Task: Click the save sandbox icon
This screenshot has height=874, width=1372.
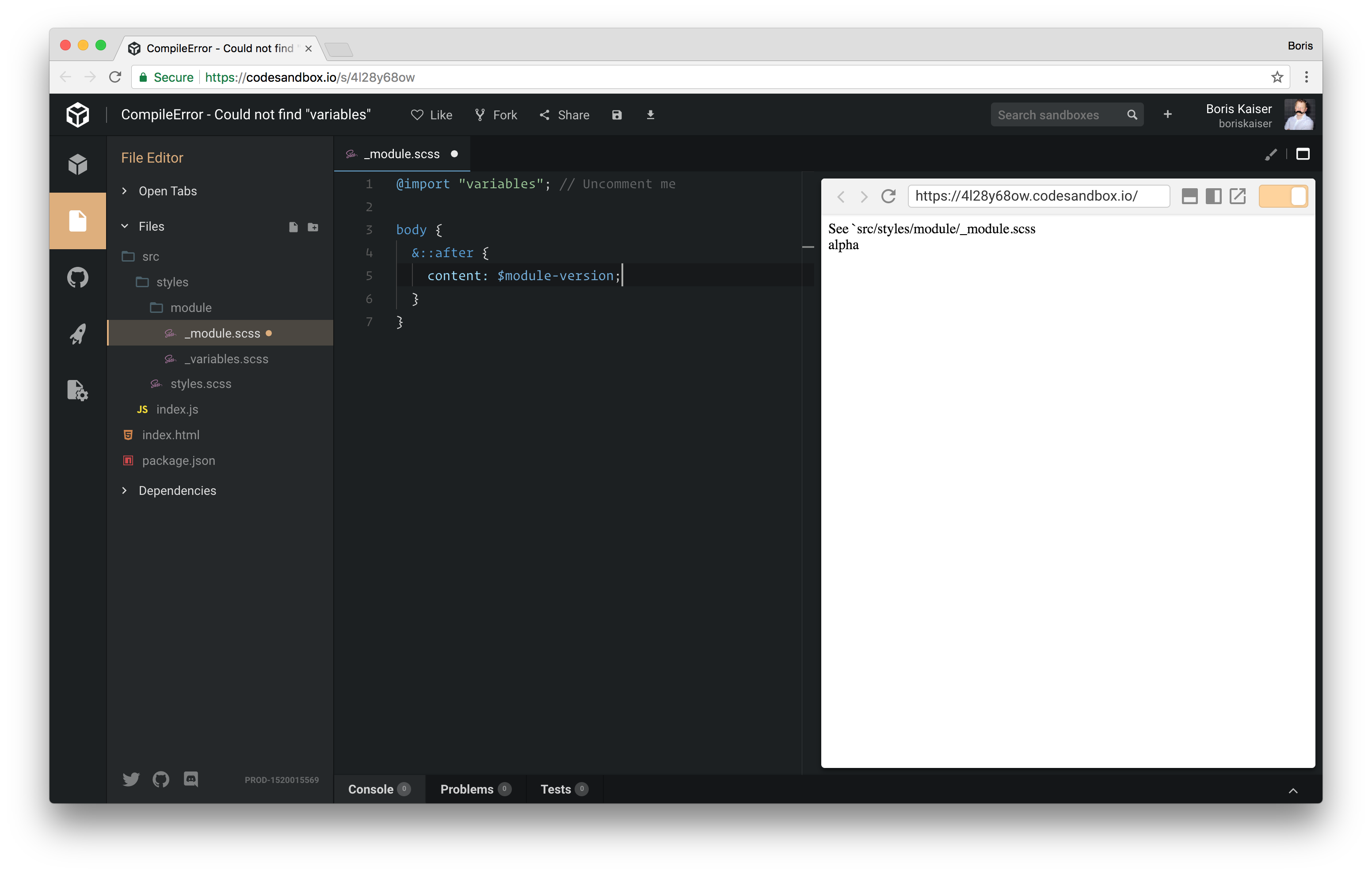Action: (617, 115)
